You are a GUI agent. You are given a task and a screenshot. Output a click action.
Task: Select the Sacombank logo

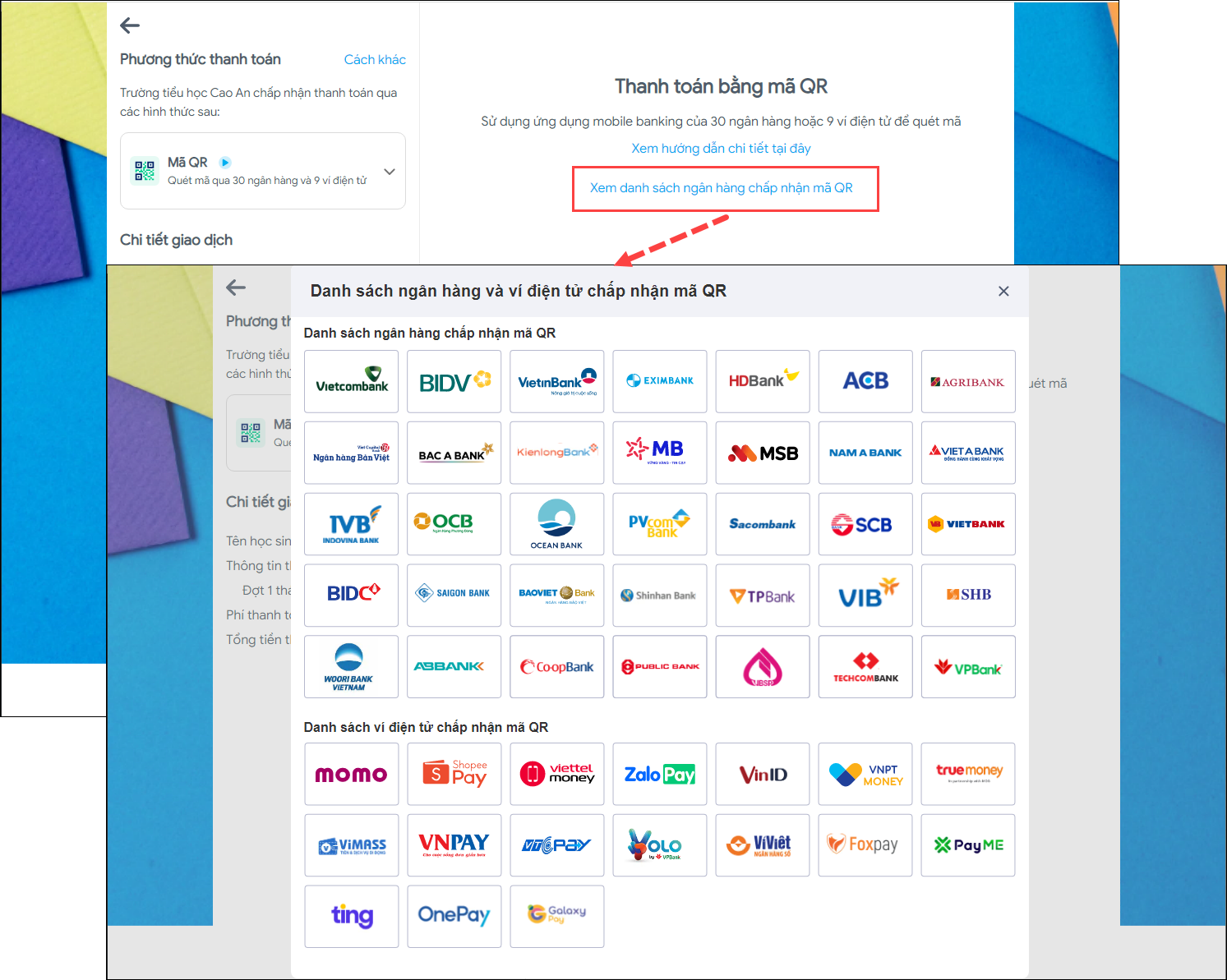763,524
